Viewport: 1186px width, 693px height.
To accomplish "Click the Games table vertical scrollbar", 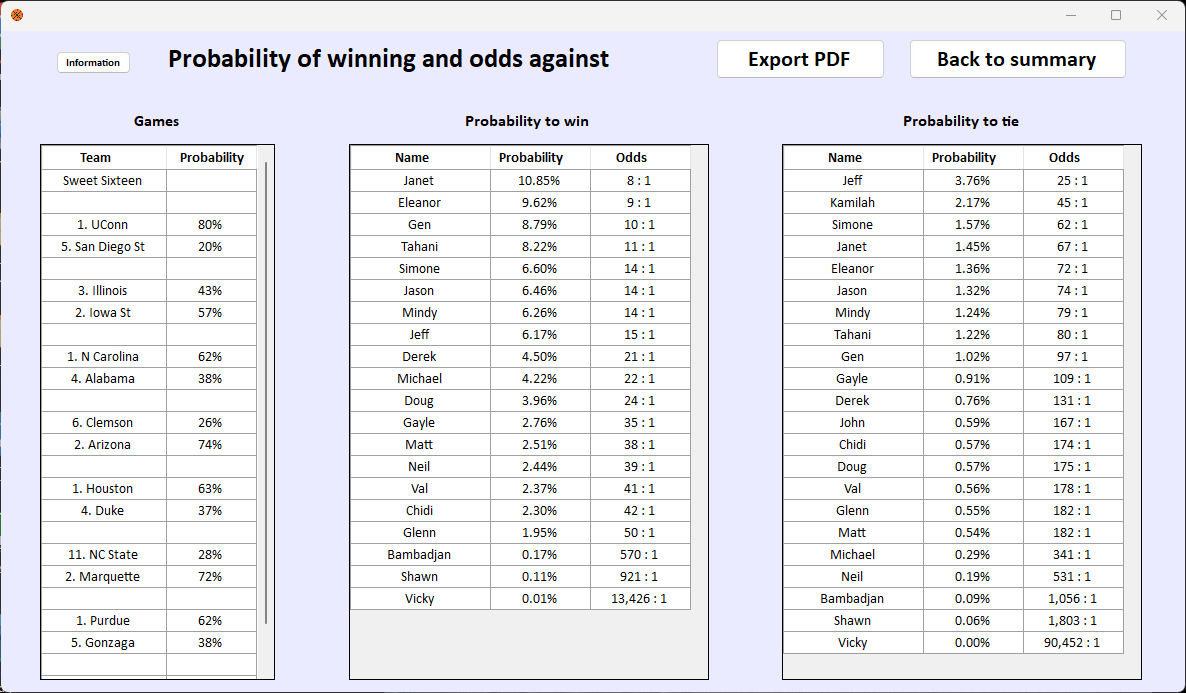I will (265, 393).
